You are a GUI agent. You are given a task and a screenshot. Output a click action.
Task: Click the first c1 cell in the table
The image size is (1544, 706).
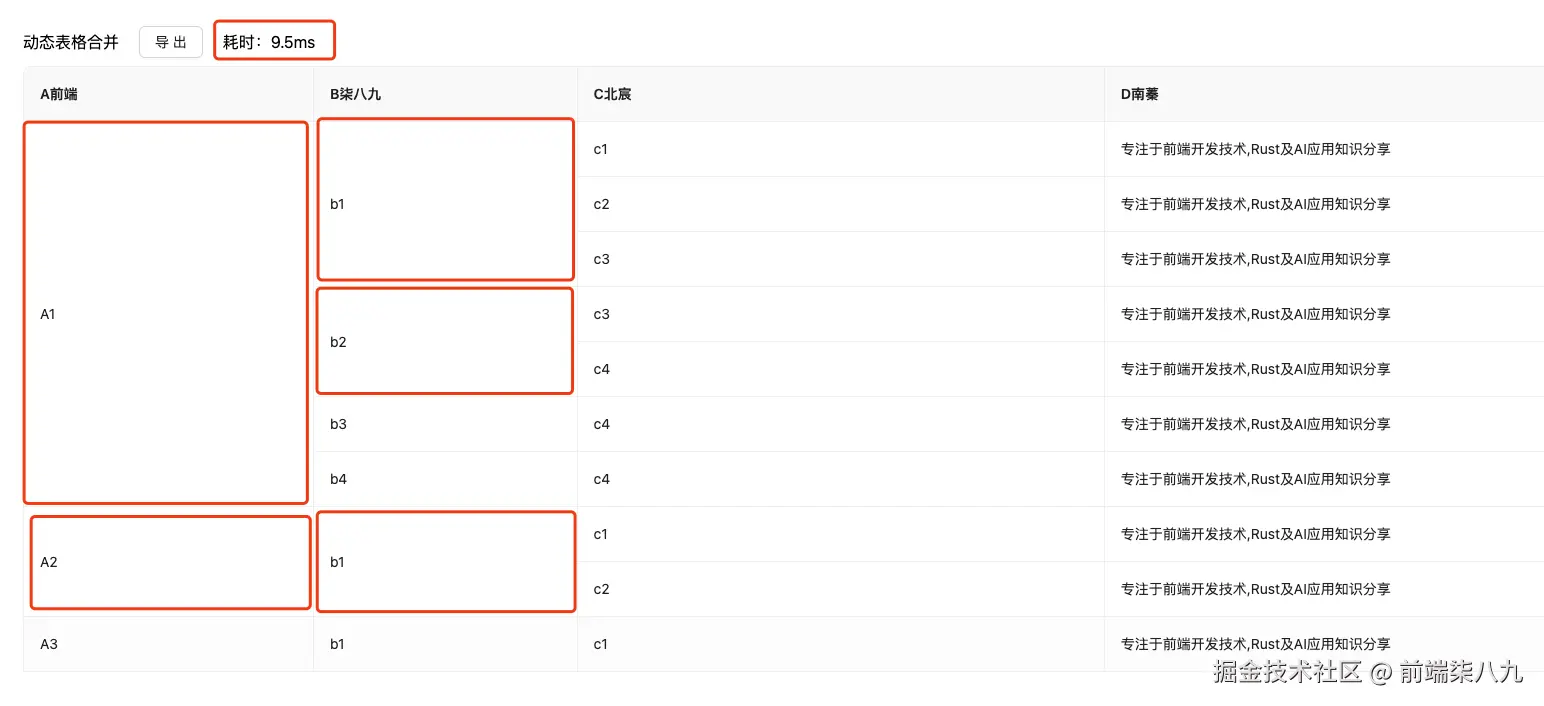(x=601, y=149)
